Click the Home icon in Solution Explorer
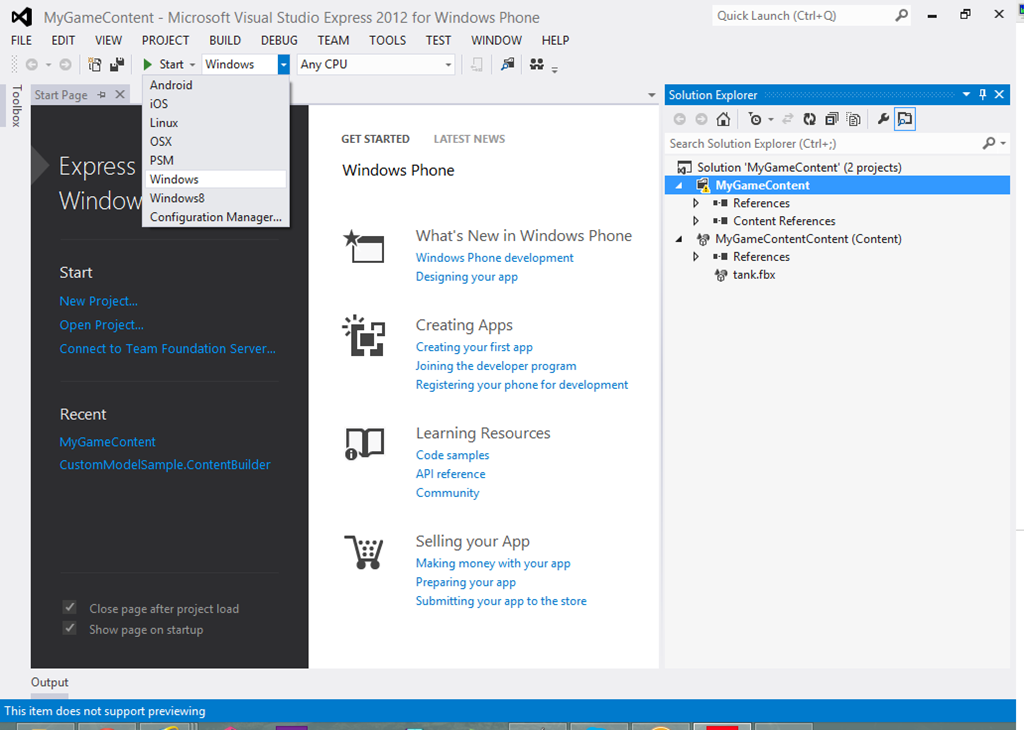Screen dimensions: 1024x730 click(723, 119)
